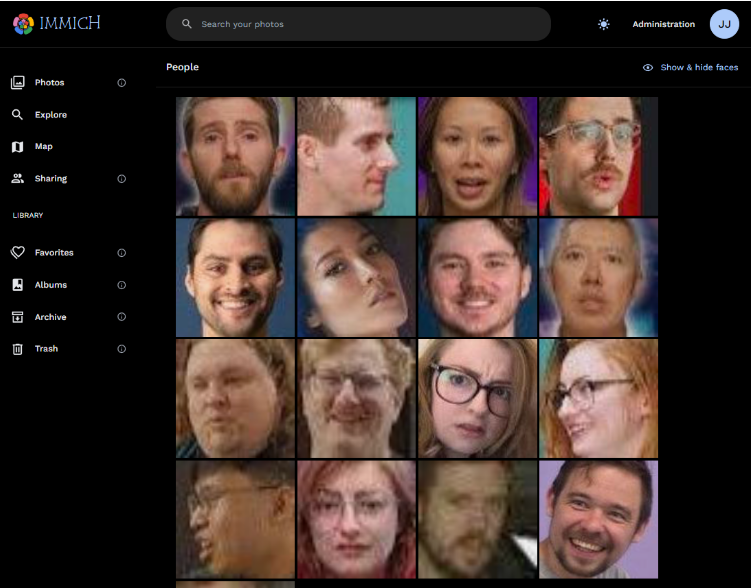The width and height of the screenshot is (751, 588).
Task: Open glasses man on red background
Action: click(598, 157)
